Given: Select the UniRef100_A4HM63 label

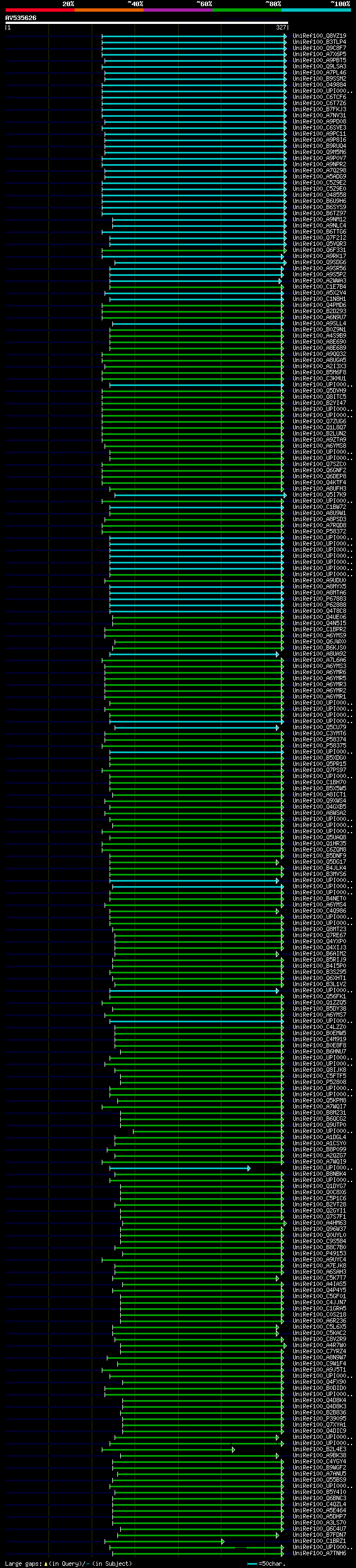Looking at the screenshot, I should (319, 1222).
